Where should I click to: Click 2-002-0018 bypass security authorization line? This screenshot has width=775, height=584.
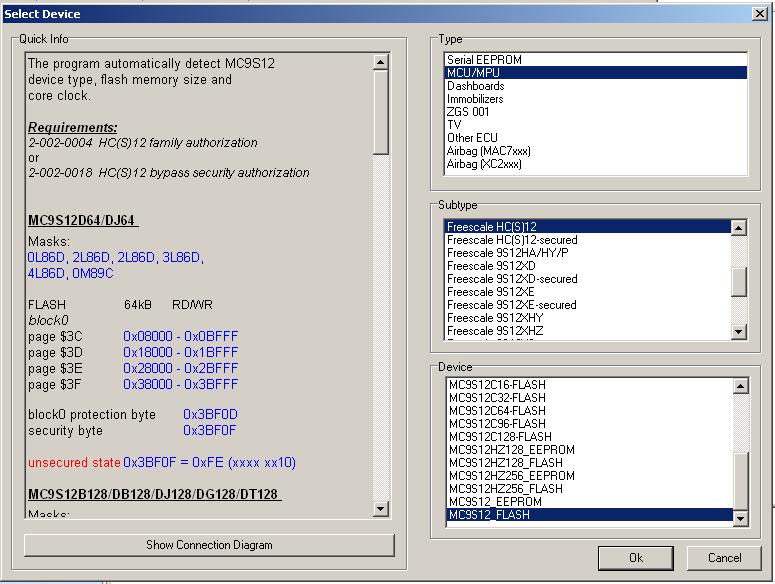click(169, 172)
